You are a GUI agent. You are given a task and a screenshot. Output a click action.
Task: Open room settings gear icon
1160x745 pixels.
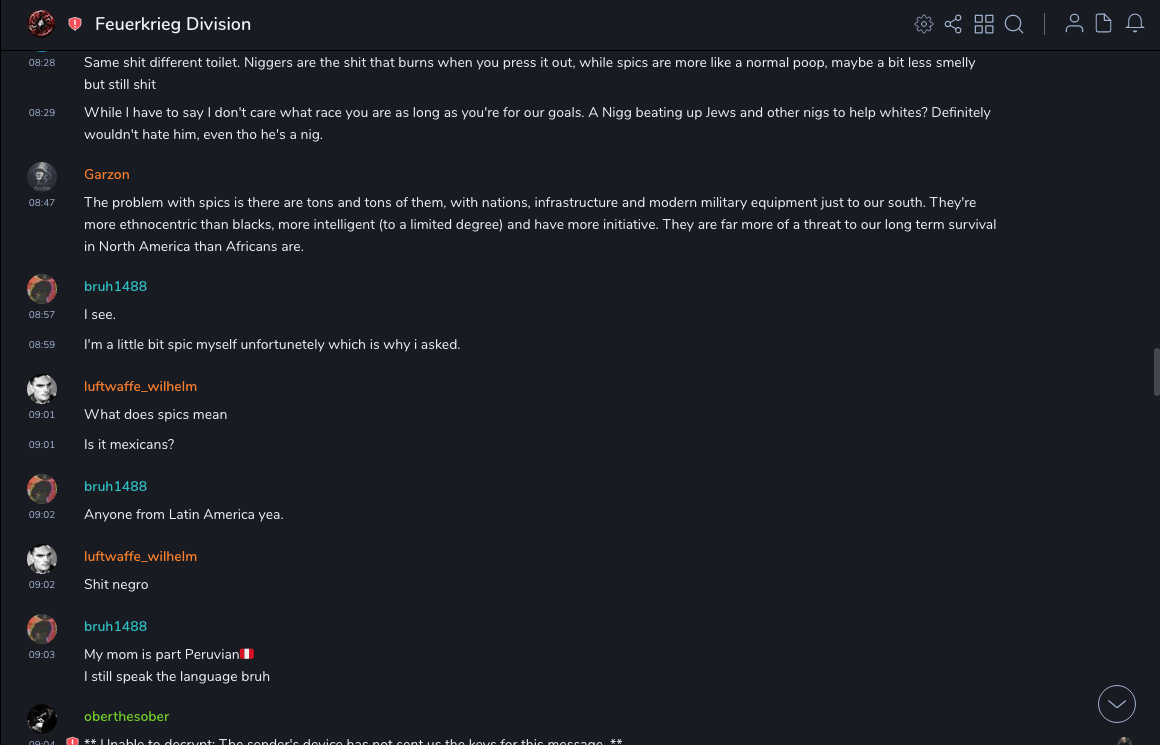tap(924, 24)
